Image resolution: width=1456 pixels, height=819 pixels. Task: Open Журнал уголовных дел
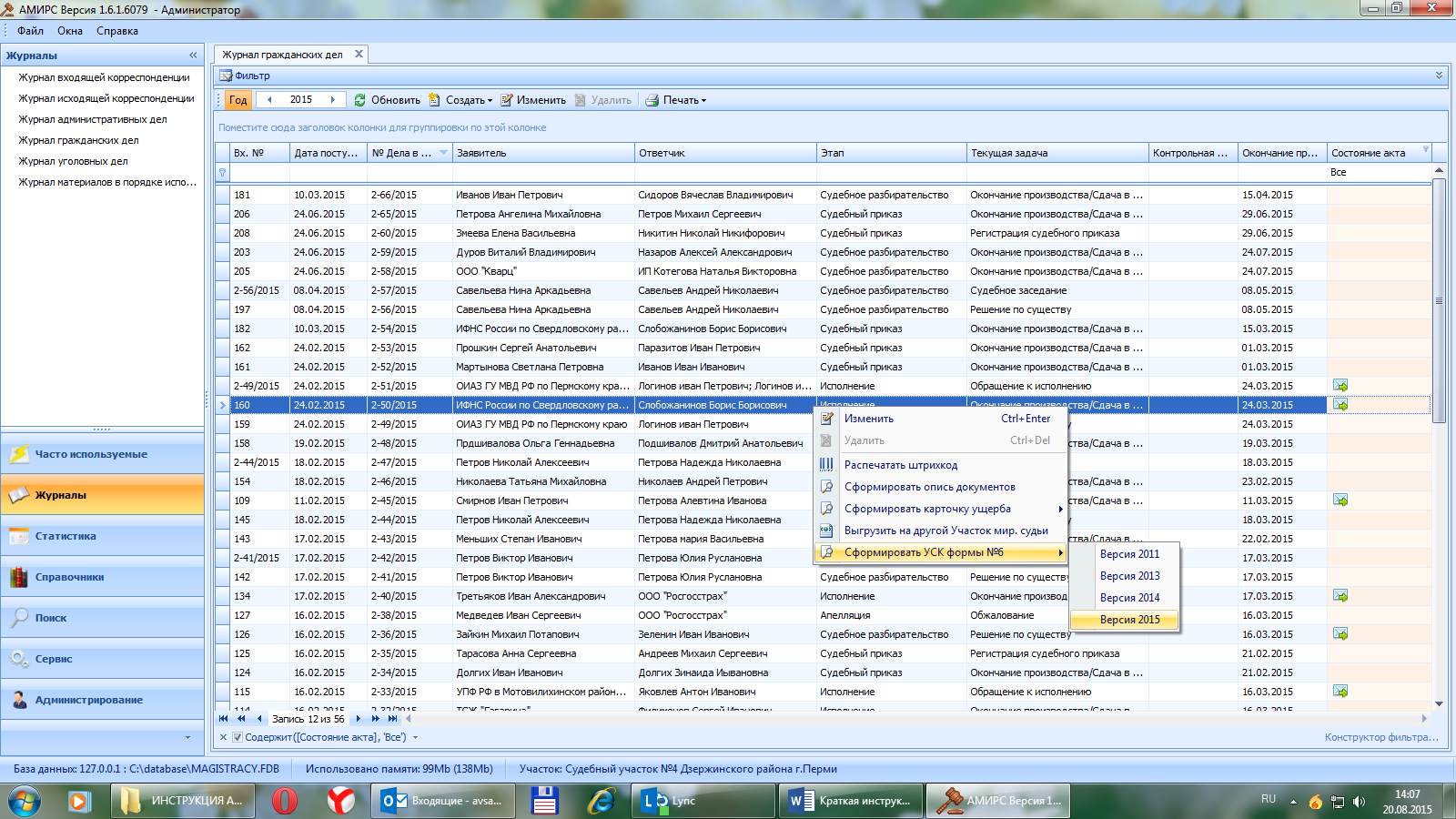pyautogui.click(x=74, y=161)
